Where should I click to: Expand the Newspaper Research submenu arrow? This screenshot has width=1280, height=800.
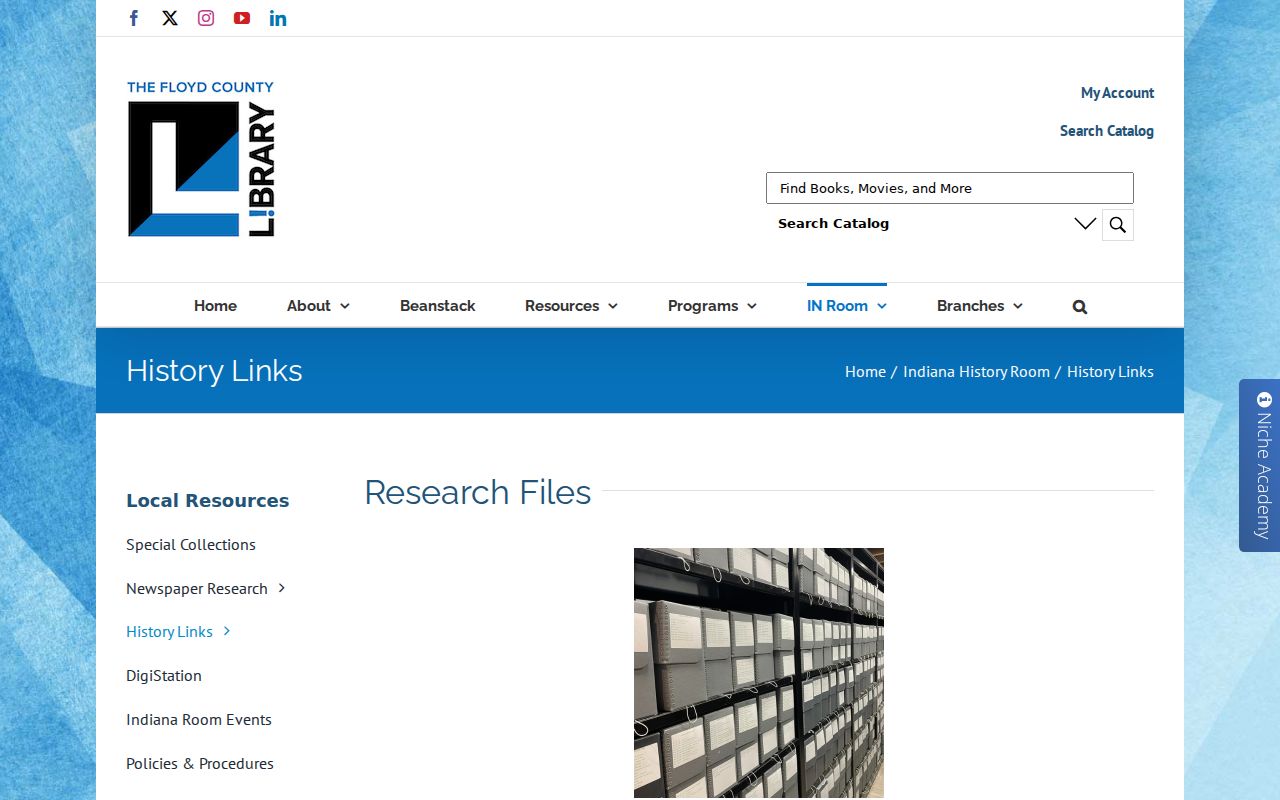tap(282, 588)
